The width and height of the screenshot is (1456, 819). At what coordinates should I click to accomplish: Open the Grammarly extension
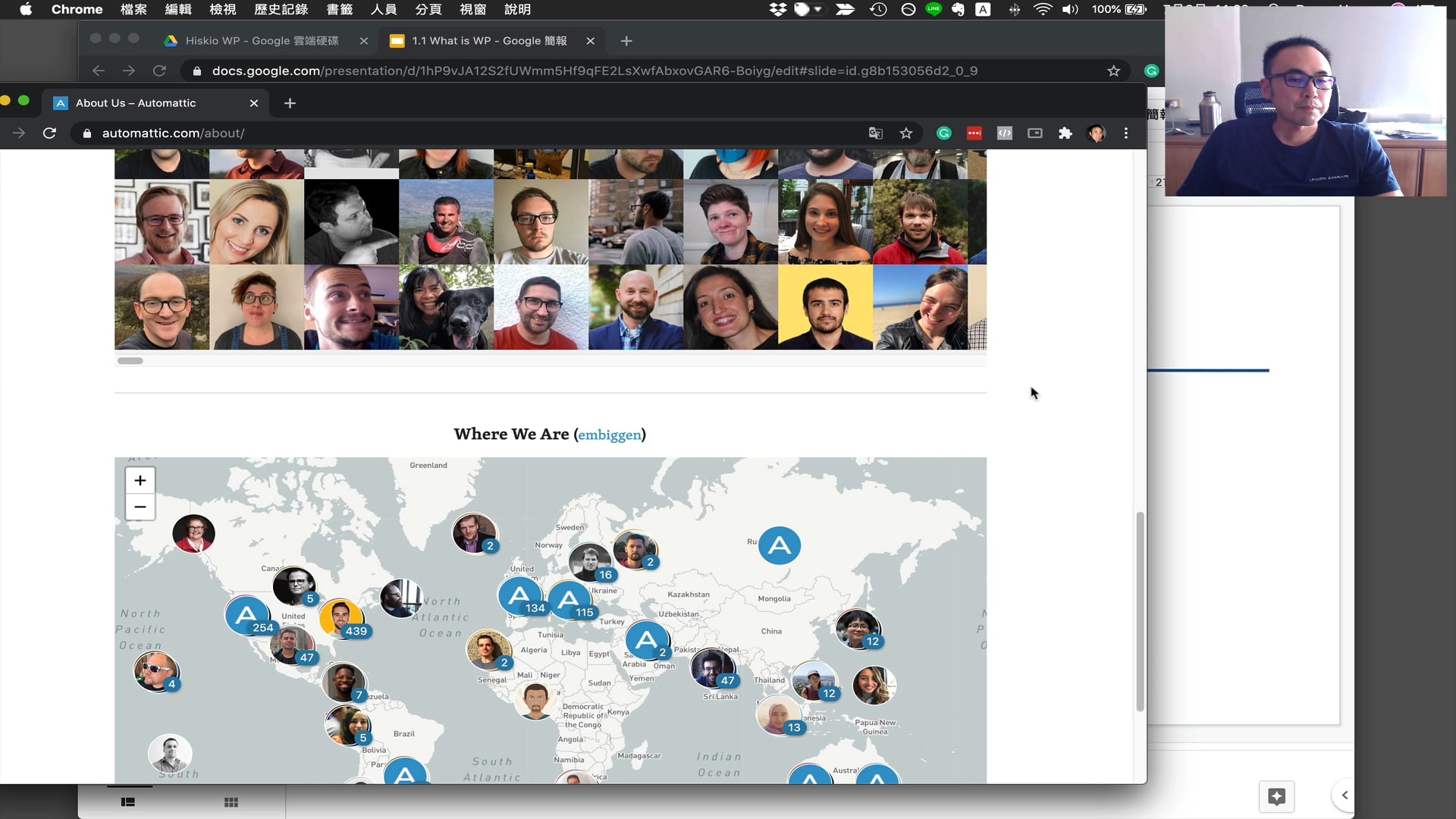click(x=943, y=133)
